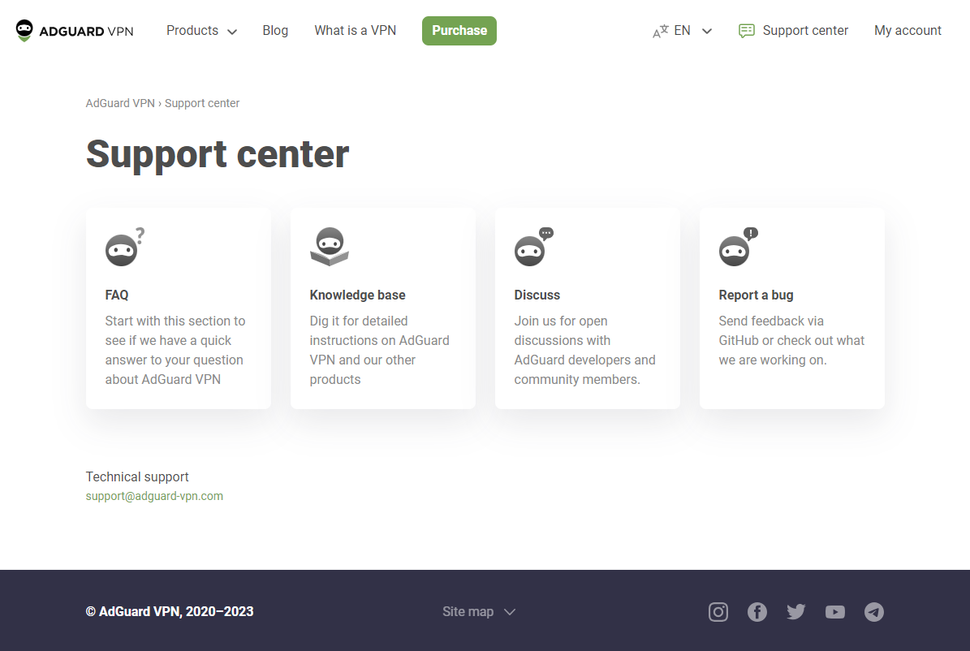The image size is (970, 651).
Task: Open the Support center chat icon
Action: tap(746, 31)
